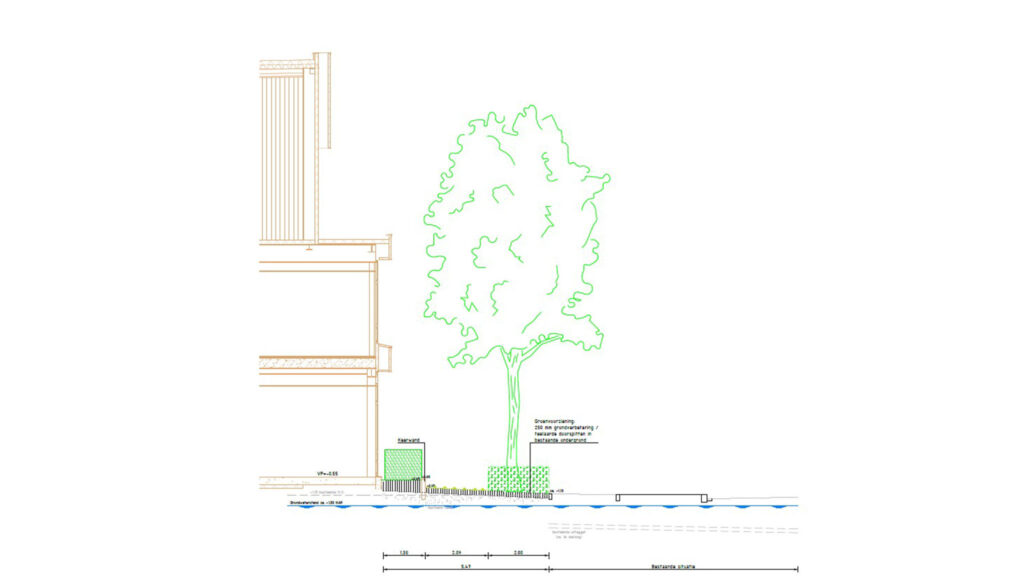Screen dimensions: 1024x576
Task: Select the striped paving strip beside Keerwand
Action: [402, 485]
